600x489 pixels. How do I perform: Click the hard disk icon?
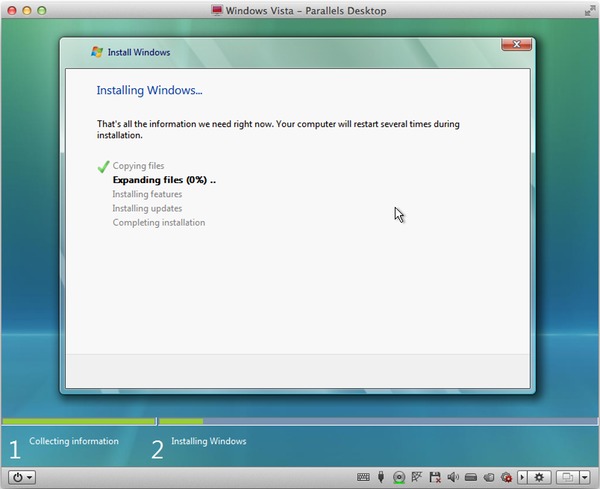471,477
